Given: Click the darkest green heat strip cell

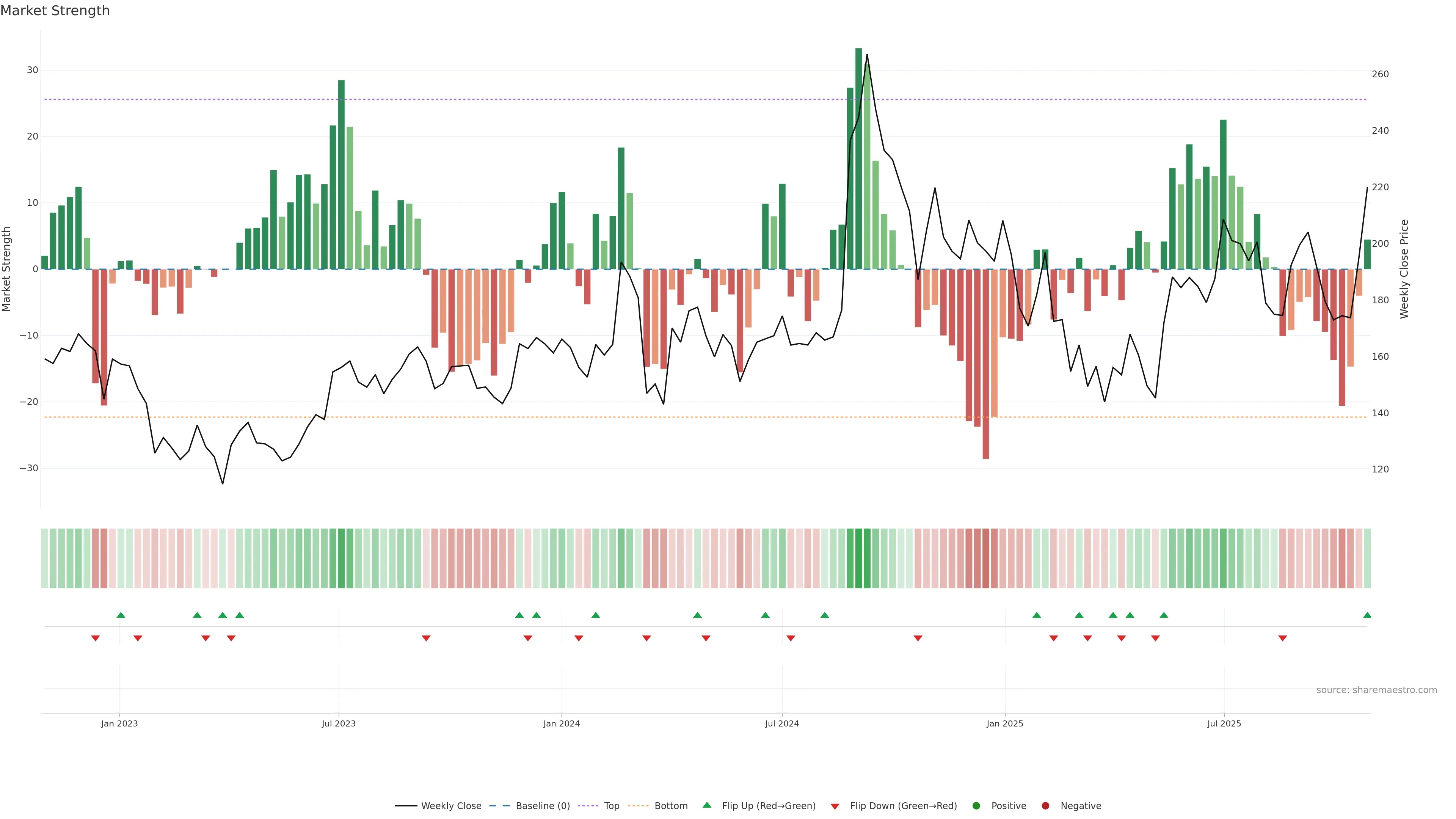Looking at the screenshot, I should pyautogui.click(x=858, y=558).
